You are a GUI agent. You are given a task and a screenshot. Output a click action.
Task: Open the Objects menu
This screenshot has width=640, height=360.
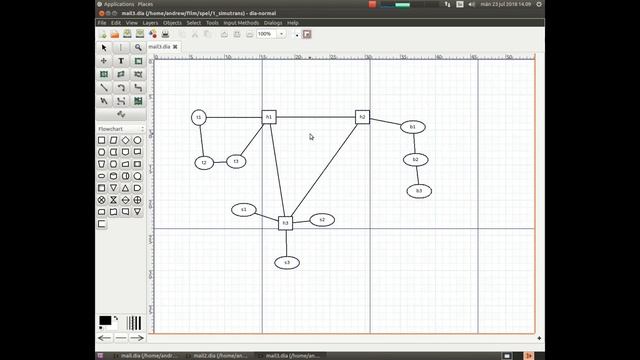click(172, 23)
